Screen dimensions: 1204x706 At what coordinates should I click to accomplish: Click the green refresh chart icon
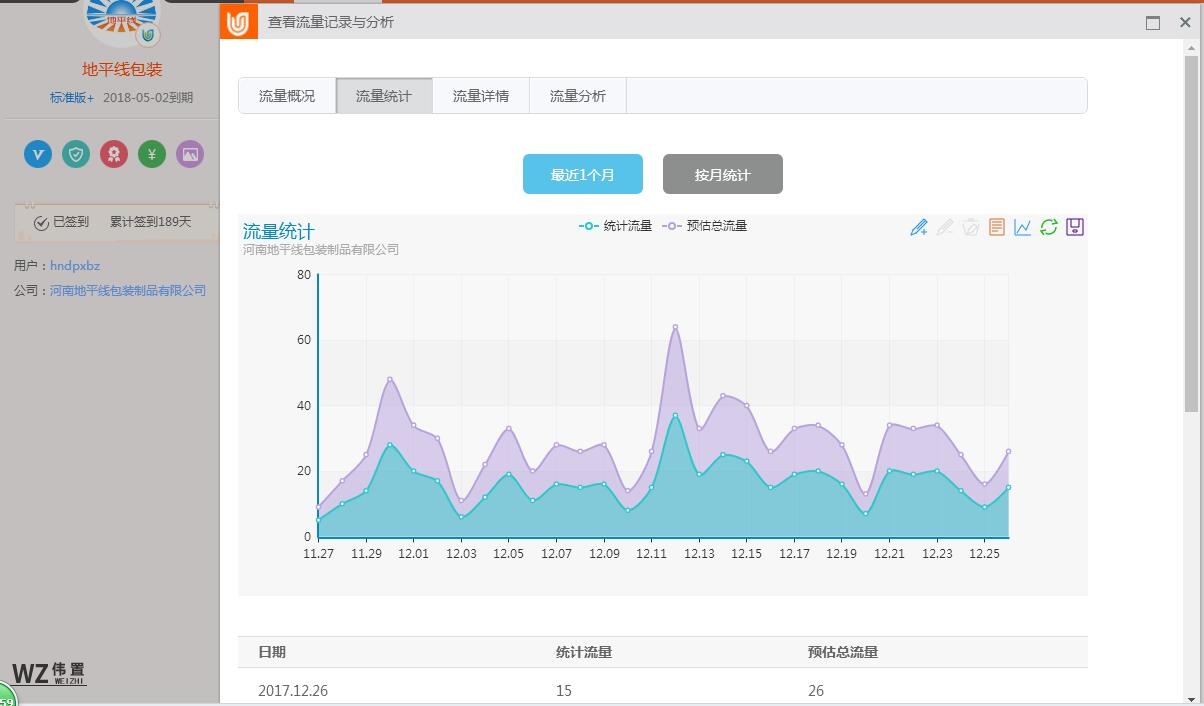[x=1048, y=227]
